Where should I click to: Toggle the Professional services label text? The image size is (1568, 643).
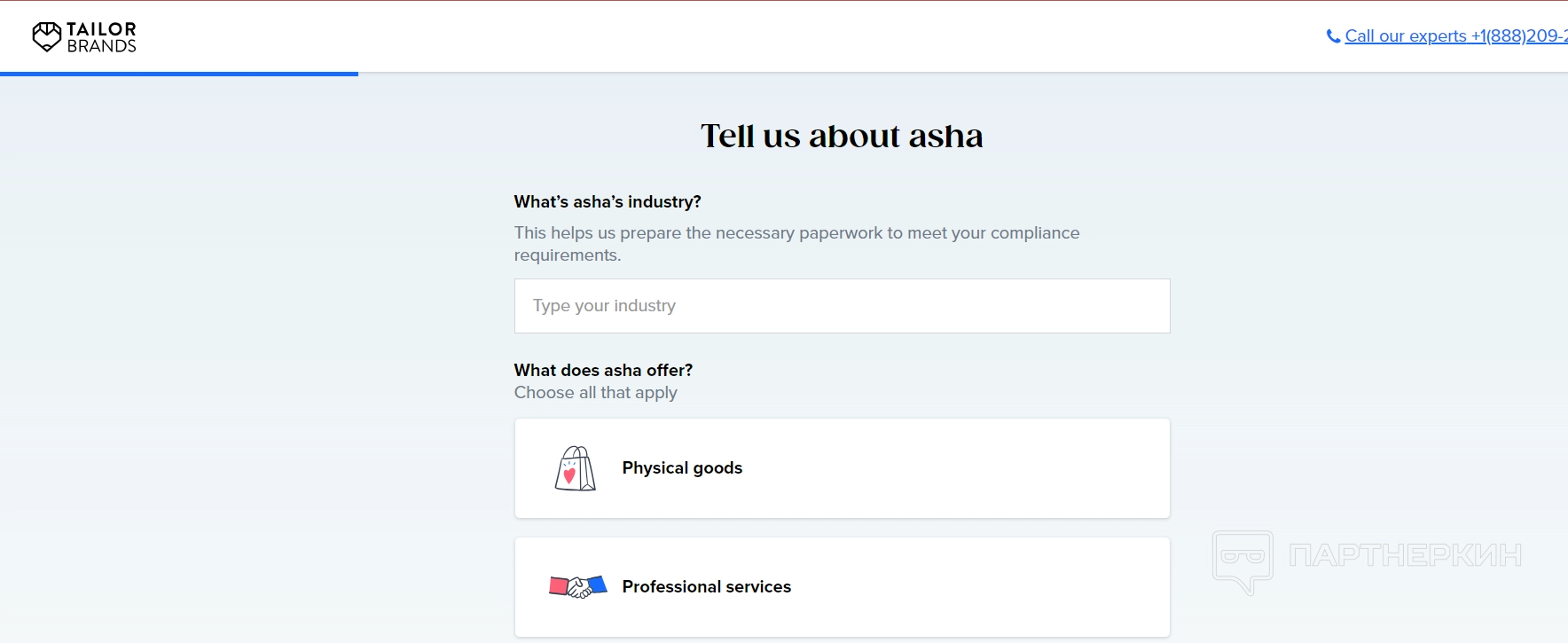pos(706,587)
